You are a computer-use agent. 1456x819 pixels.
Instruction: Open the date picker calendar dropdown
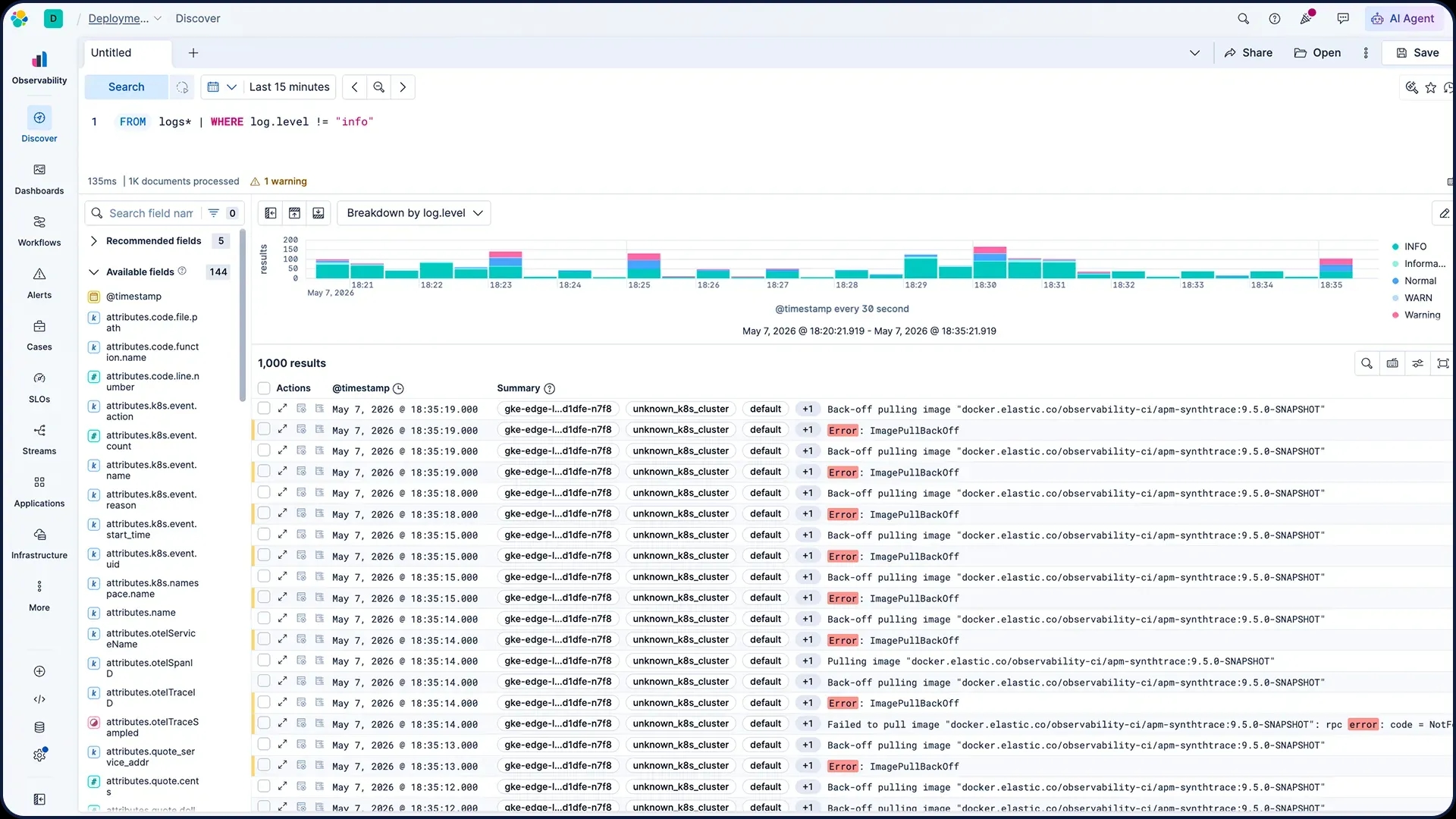pyautogui.click(x=222, y=87)
